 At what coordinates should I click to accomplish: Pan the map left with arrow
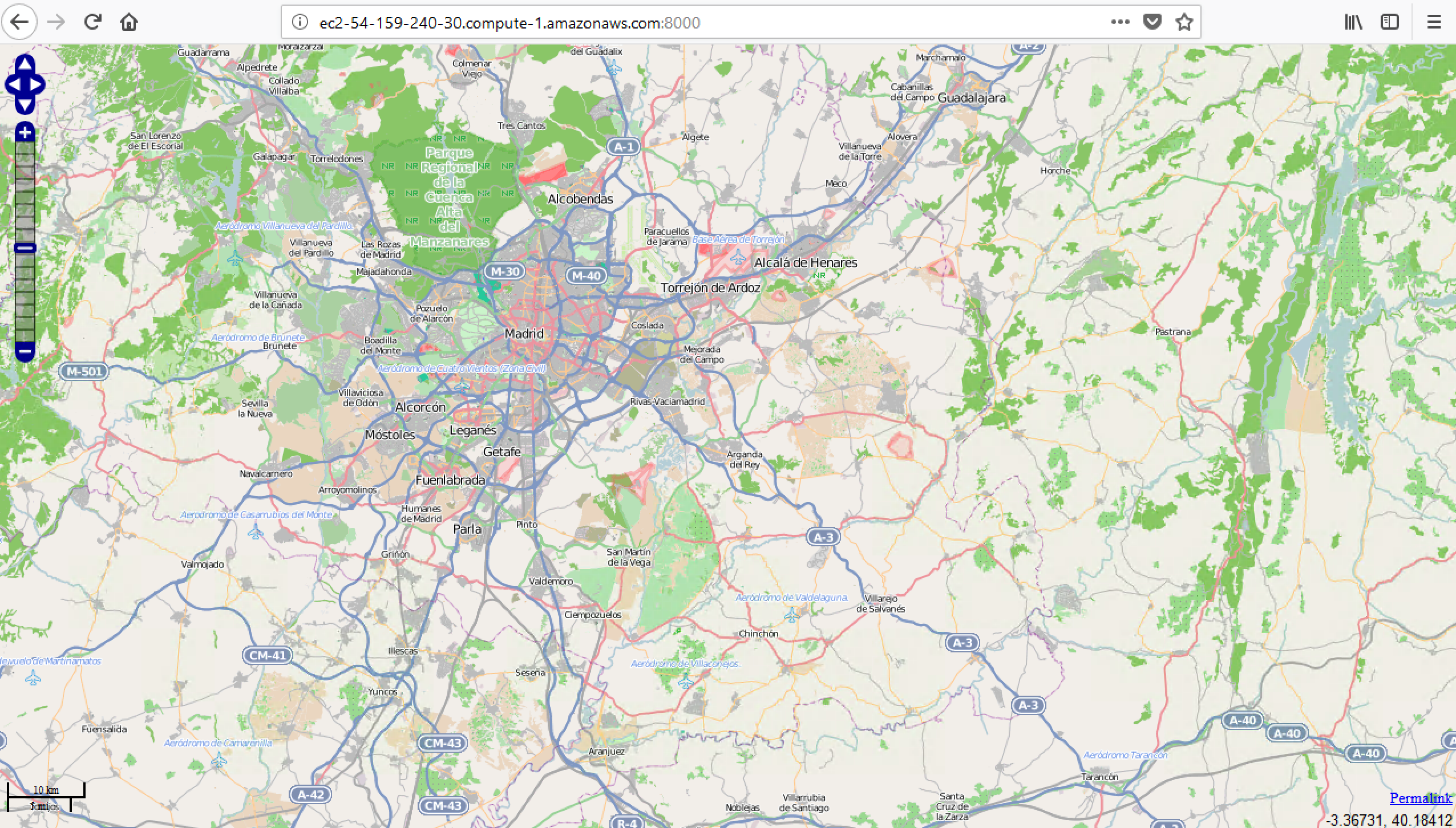coord(13,85)
